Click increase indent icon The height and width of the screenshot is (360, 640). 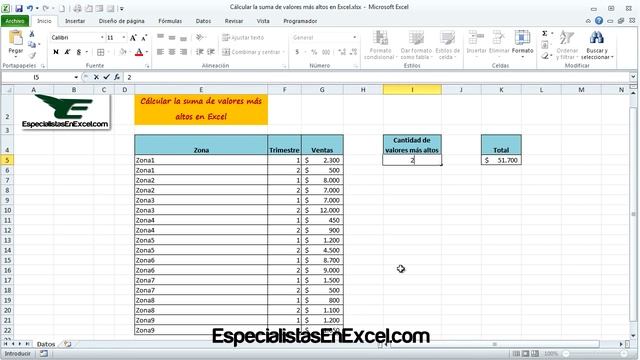[211, 52]
